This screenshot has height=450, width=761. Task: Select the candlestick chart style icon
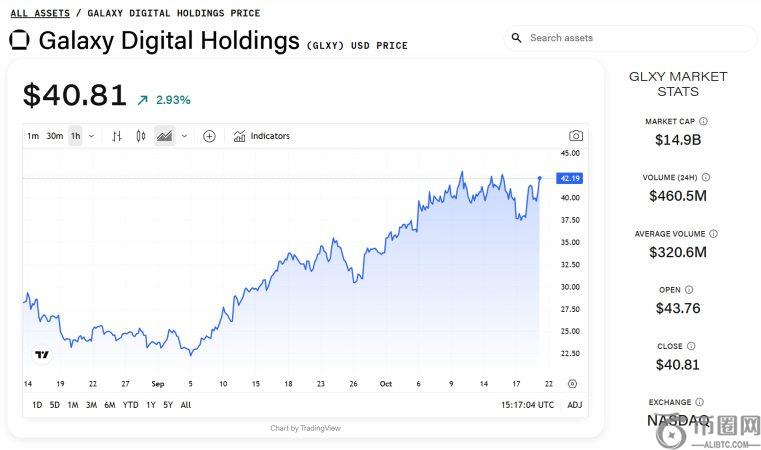tap(141, 136)
